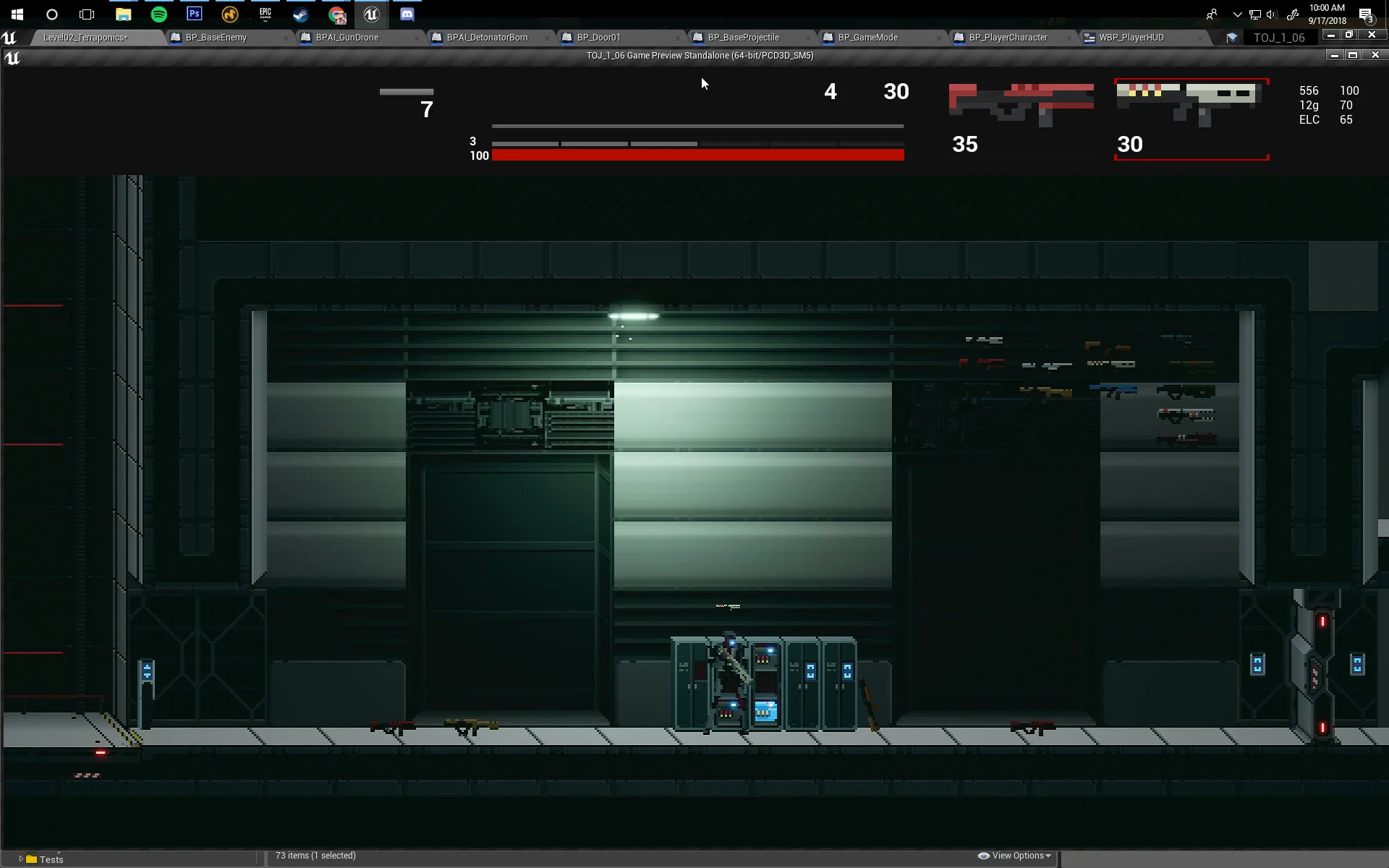Toggle the system volume icon

tap(1272, 14)
